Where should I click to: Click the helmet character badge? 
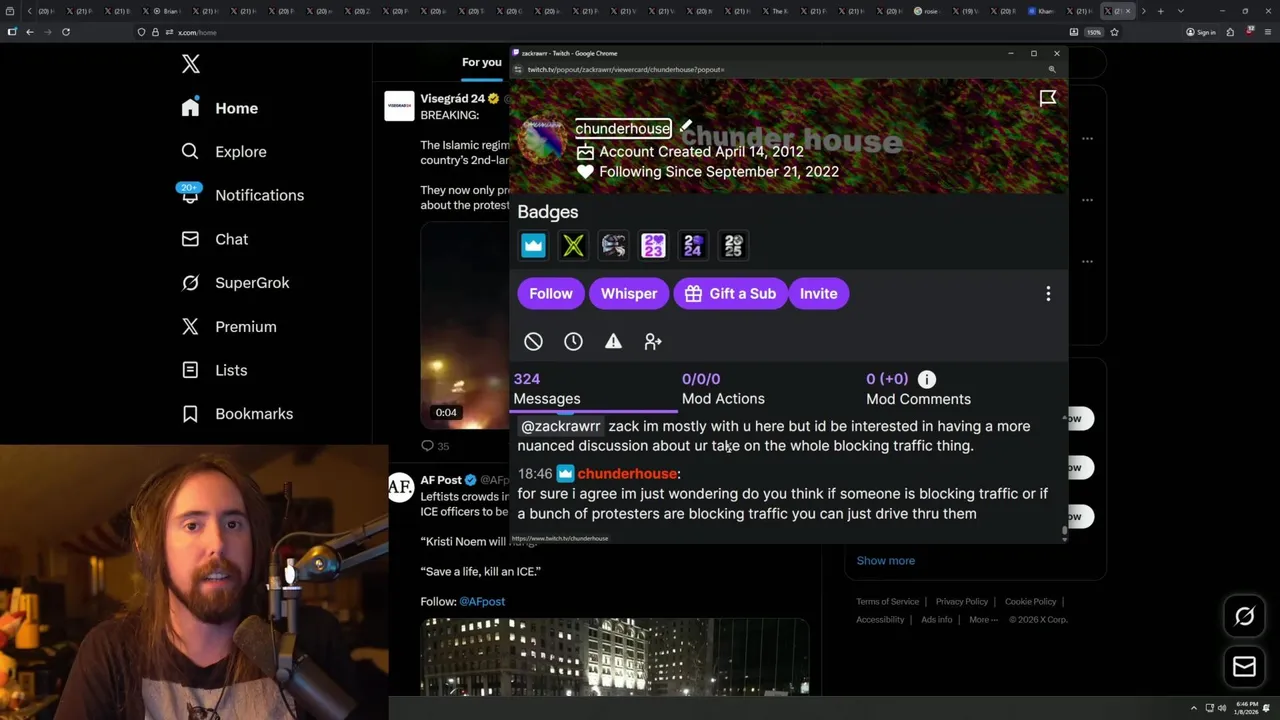(613, 245)
